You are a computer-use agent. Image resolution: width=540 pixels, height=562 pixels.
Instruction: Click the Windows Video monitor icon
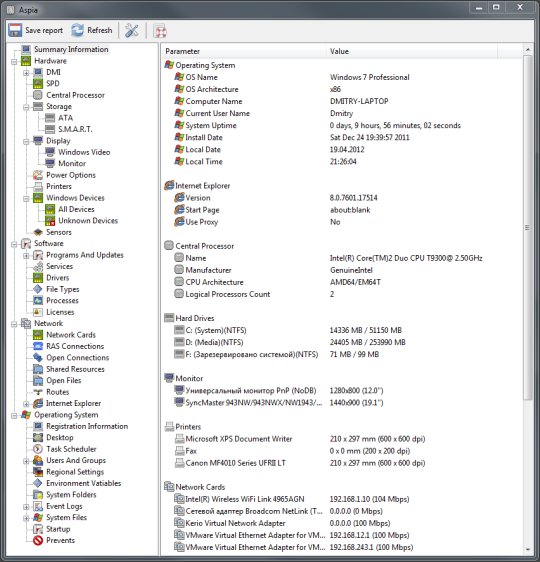pyautogui.click(x=50, y=152)
